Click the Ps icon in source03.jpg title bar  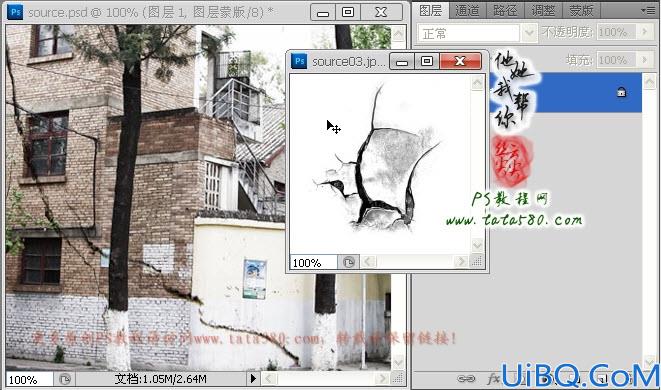coord(299,61)
